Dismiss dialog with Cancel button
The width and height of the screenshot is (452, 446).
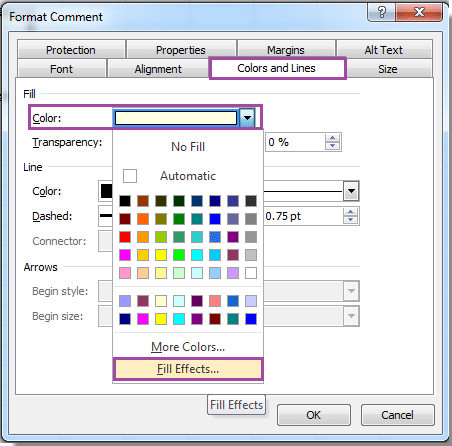(398, 415)
